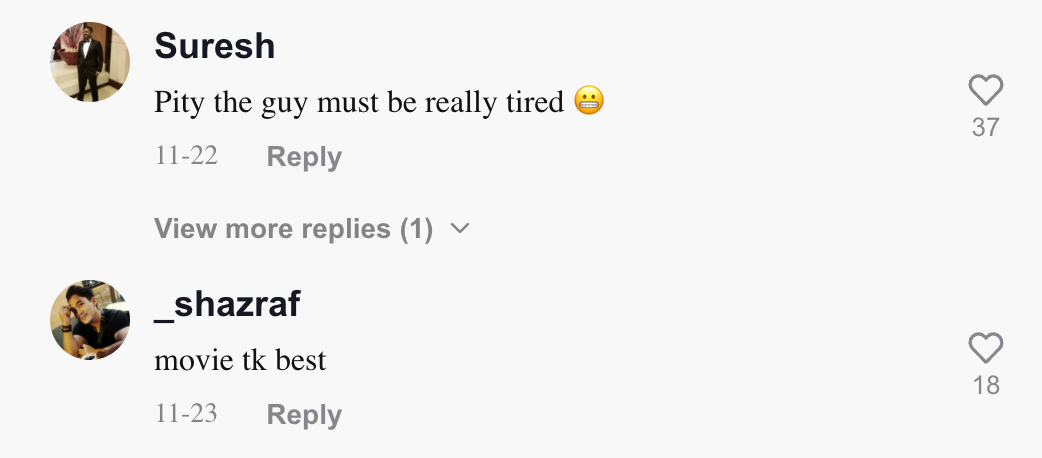Click the word "best" in _shazraf's comment
This screenshot has height=458, width=1042.
(301, 360)
